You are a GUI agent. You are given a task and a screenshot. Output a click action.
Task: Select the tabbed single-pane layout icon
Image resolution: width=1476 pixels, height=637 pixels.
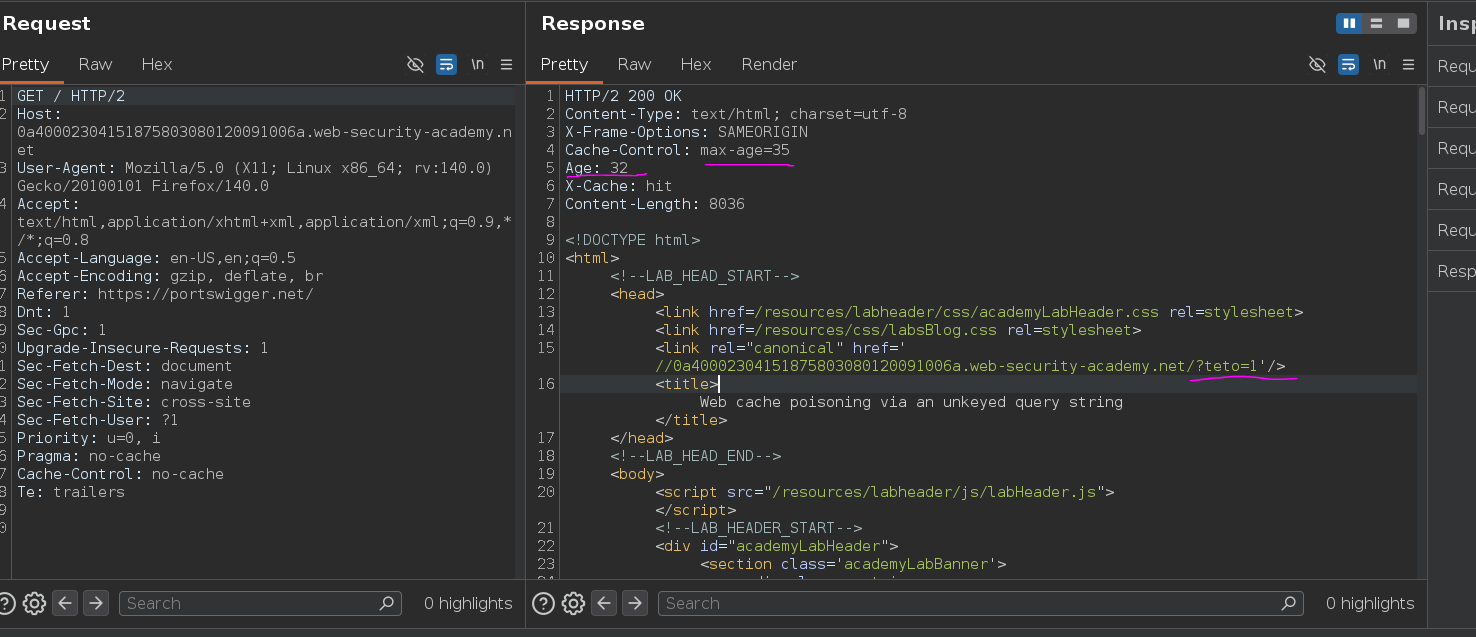point(1404,23)
